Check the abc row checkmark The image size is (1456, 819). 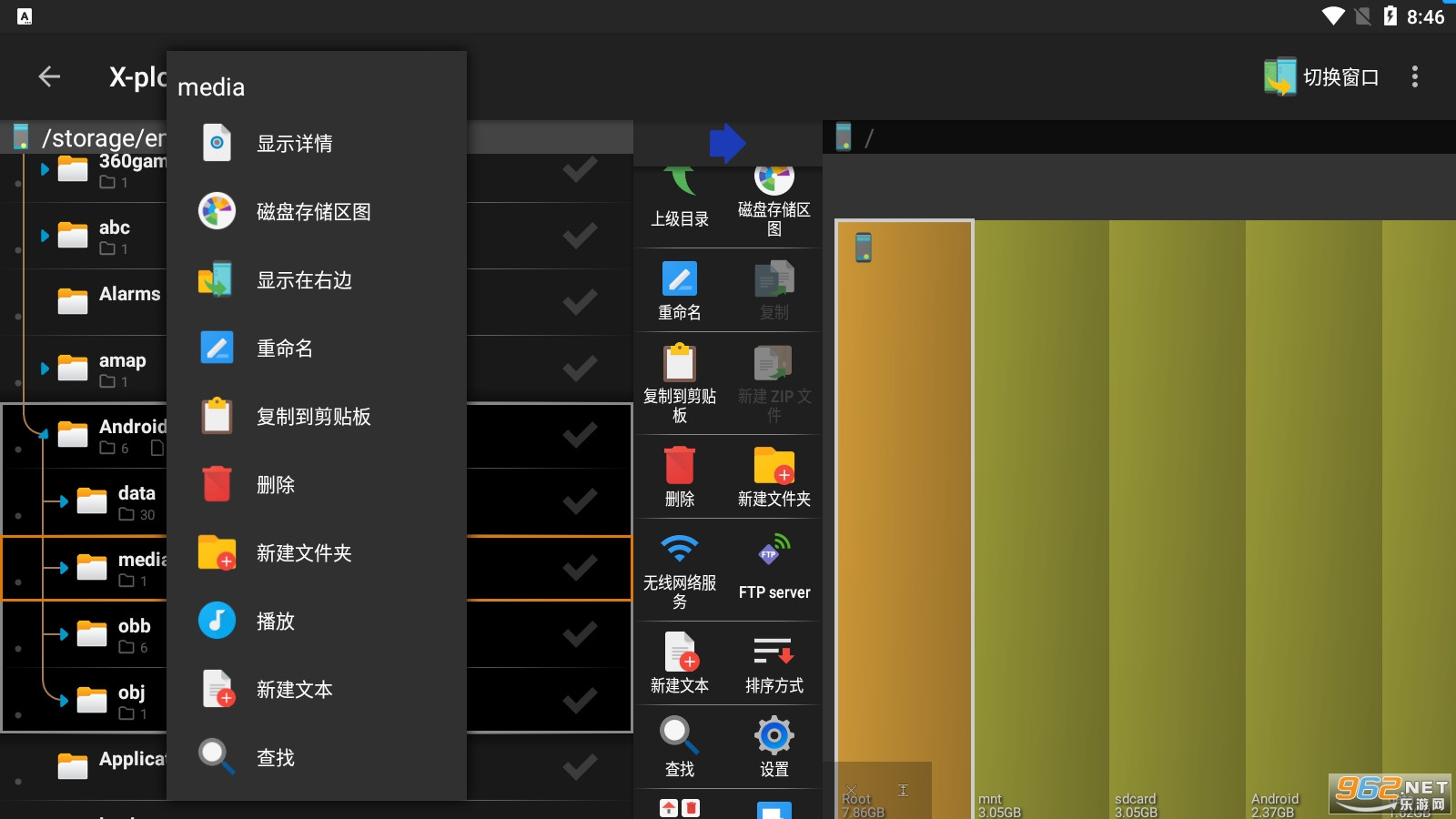click(580, 236)
